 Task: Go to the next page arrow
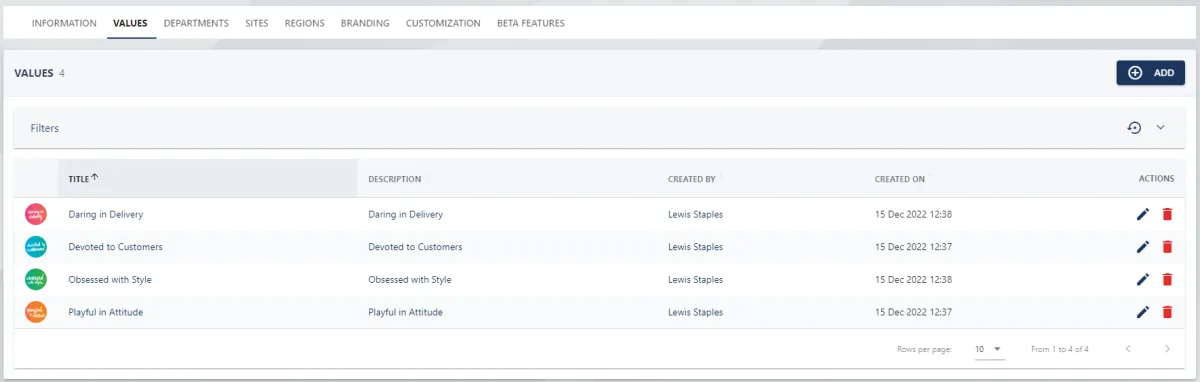tap(1167, 349)
